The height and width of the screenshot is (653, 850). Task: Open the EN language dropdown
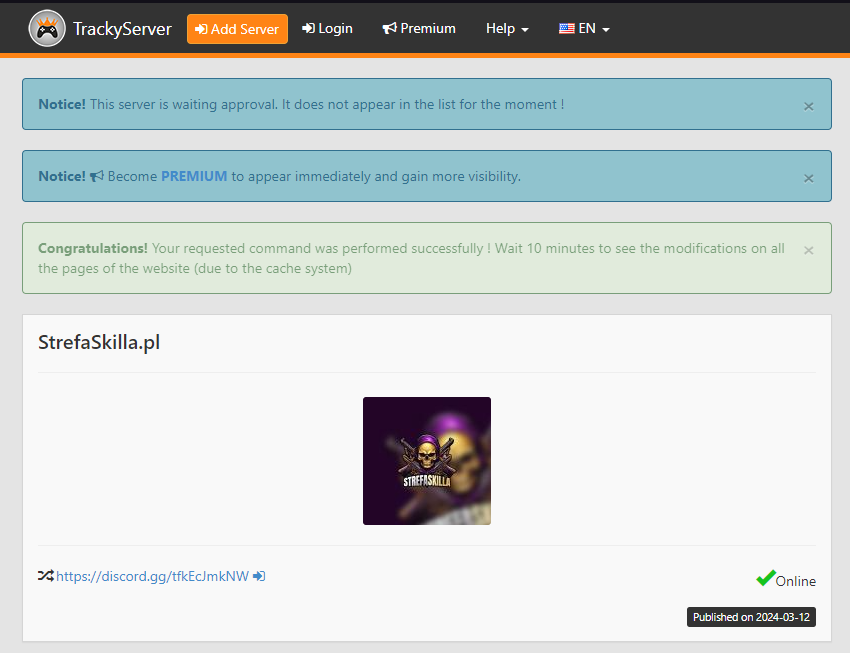coord(584,28)
